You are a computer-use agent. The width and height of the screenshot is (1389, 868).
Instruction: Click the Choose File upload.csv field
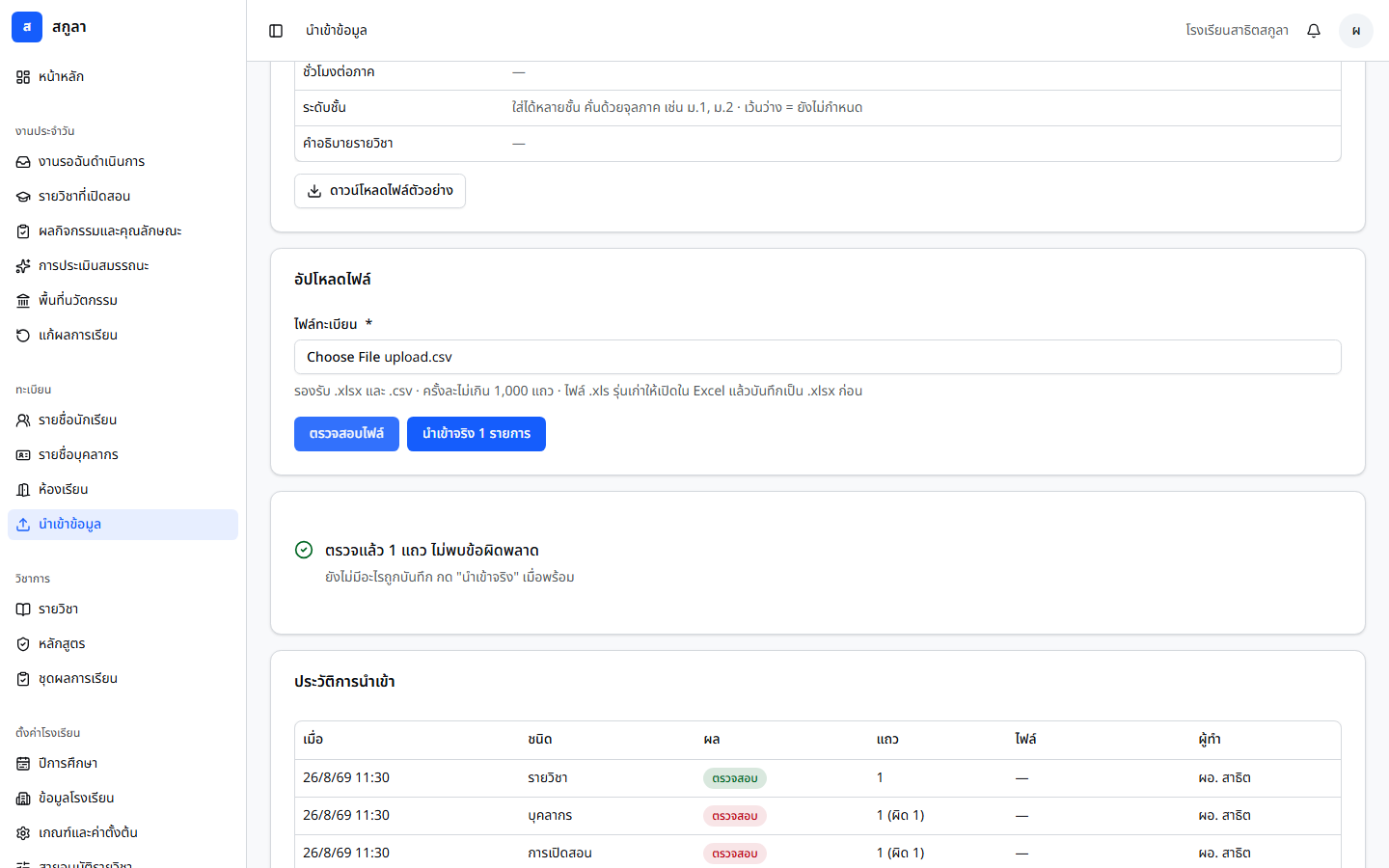(818, 357)
